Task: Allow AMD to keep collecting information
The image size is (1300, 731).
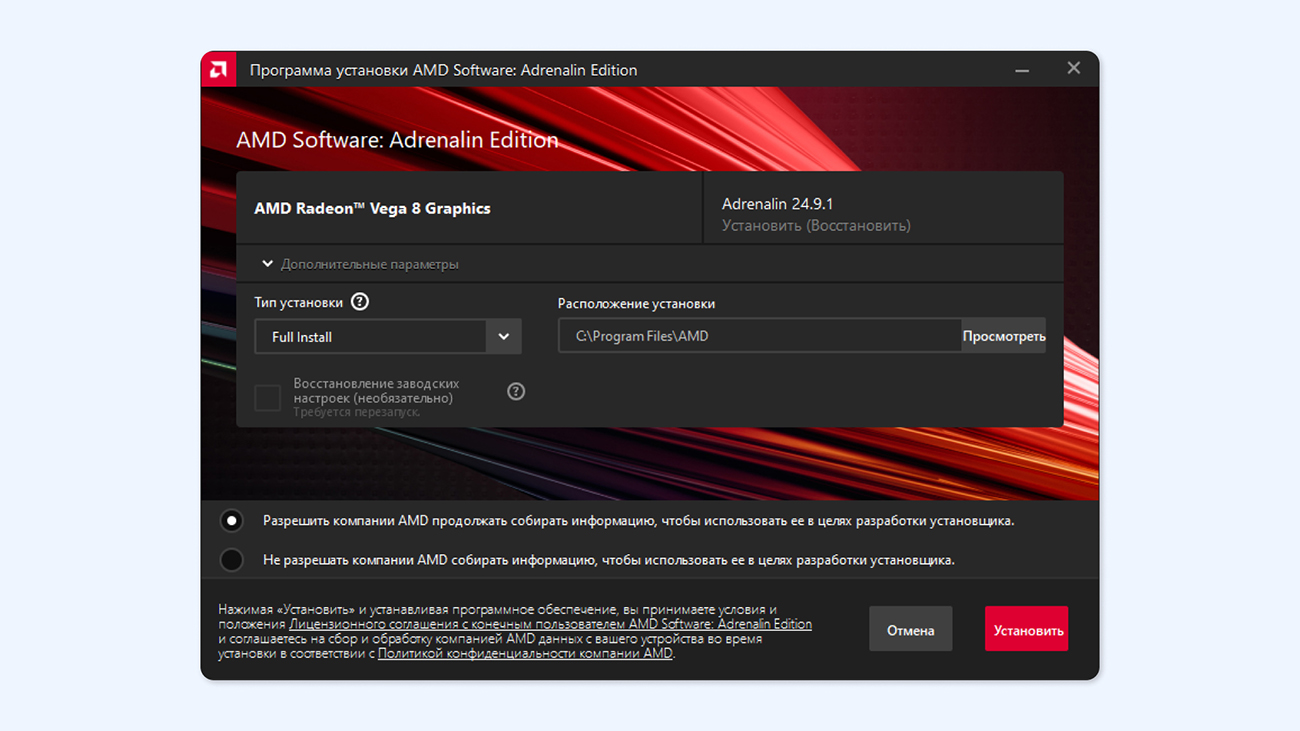Action: coord(231,521)
